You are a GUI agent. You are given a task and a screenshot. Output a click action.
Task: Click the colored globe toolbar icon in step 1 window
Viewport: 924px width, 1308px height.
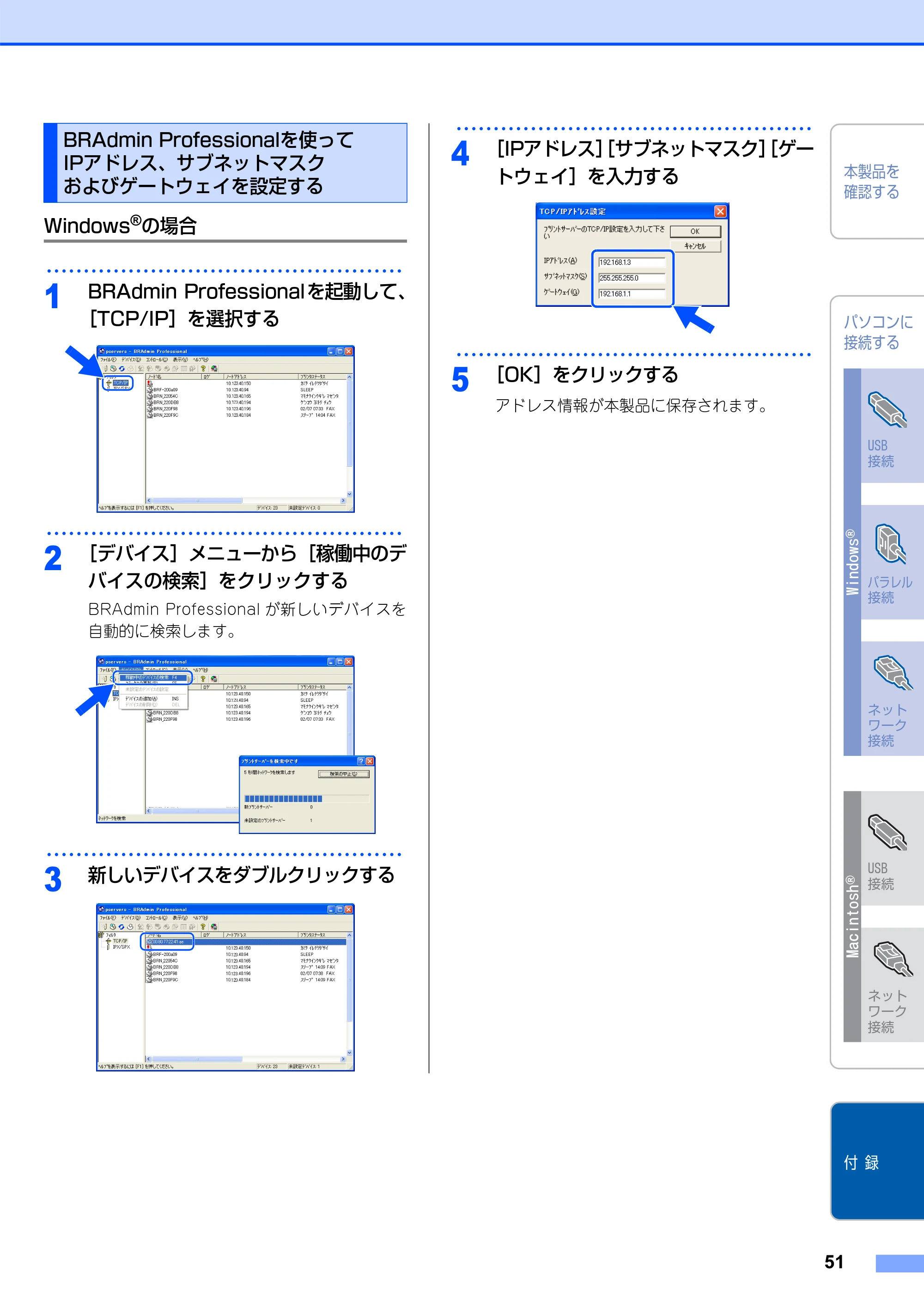point(214,369)
